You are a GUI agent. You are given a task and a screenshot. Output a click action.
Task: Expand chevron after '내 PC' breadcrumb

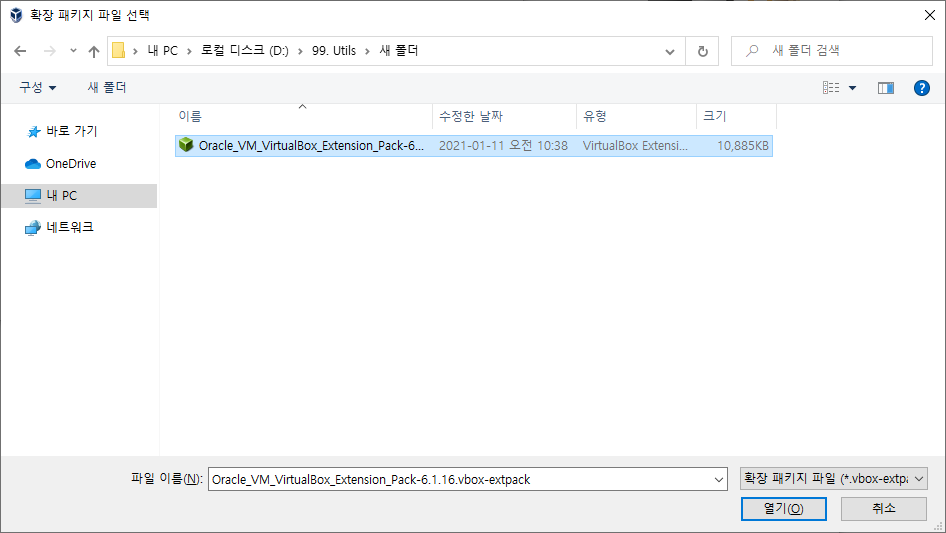(x=189, y=51)
